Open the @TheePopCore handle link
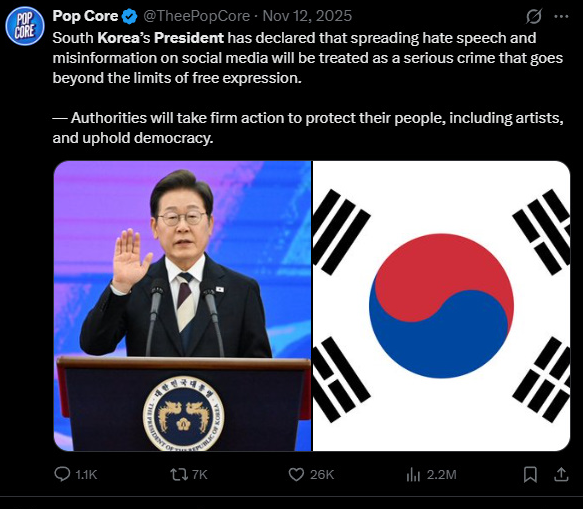 click(196, 16)
